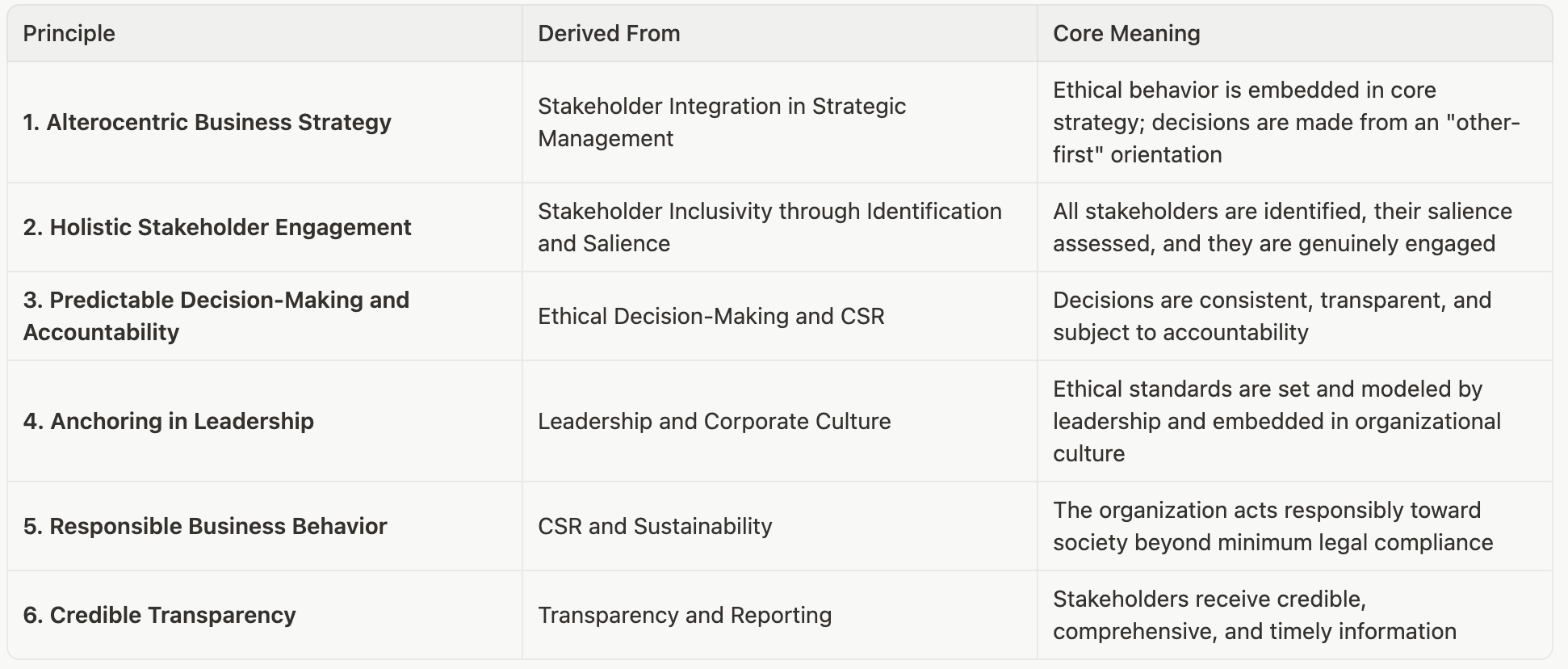Click the Principle column header
Image resolution: width=1568 pixels, height=669 pixels.
coord(69,33)
